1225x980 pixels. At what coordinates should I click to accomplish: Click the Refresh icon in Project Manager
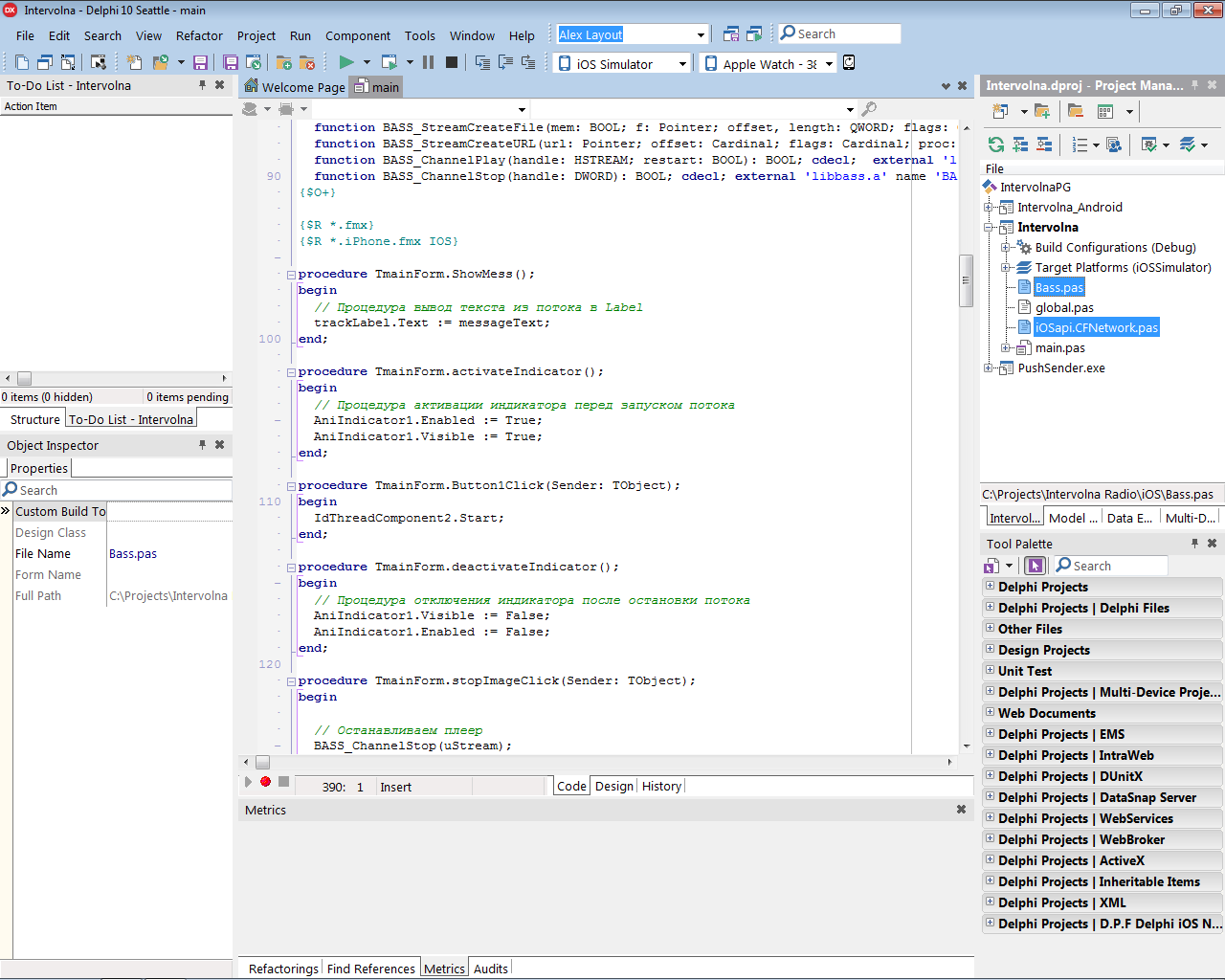[x=996, y=145]
